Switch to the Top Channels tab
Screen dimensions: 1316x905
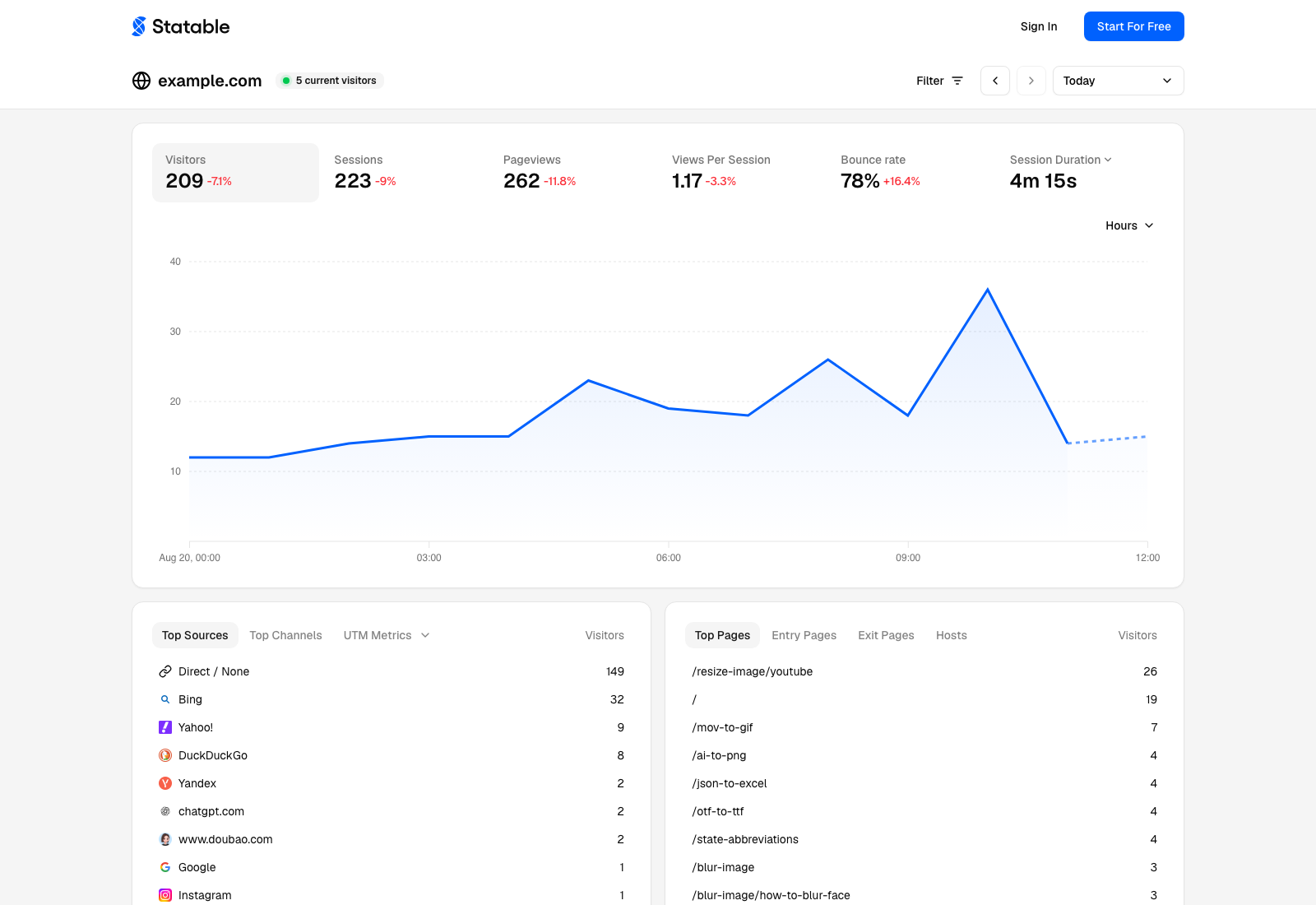(285, 635)
